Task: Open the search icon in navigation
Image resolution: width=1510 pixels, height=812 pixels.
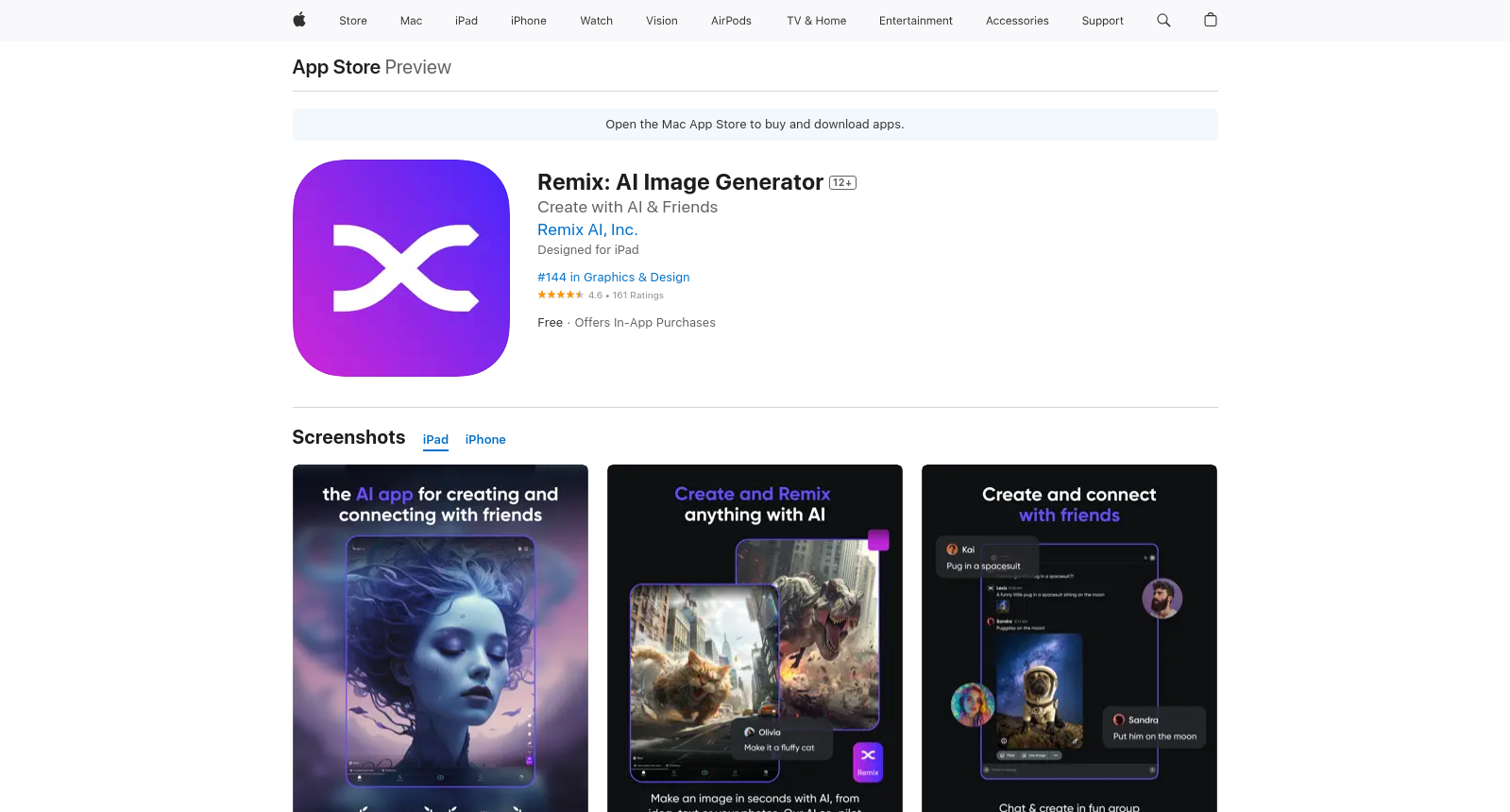Action: pos(1163,20)
